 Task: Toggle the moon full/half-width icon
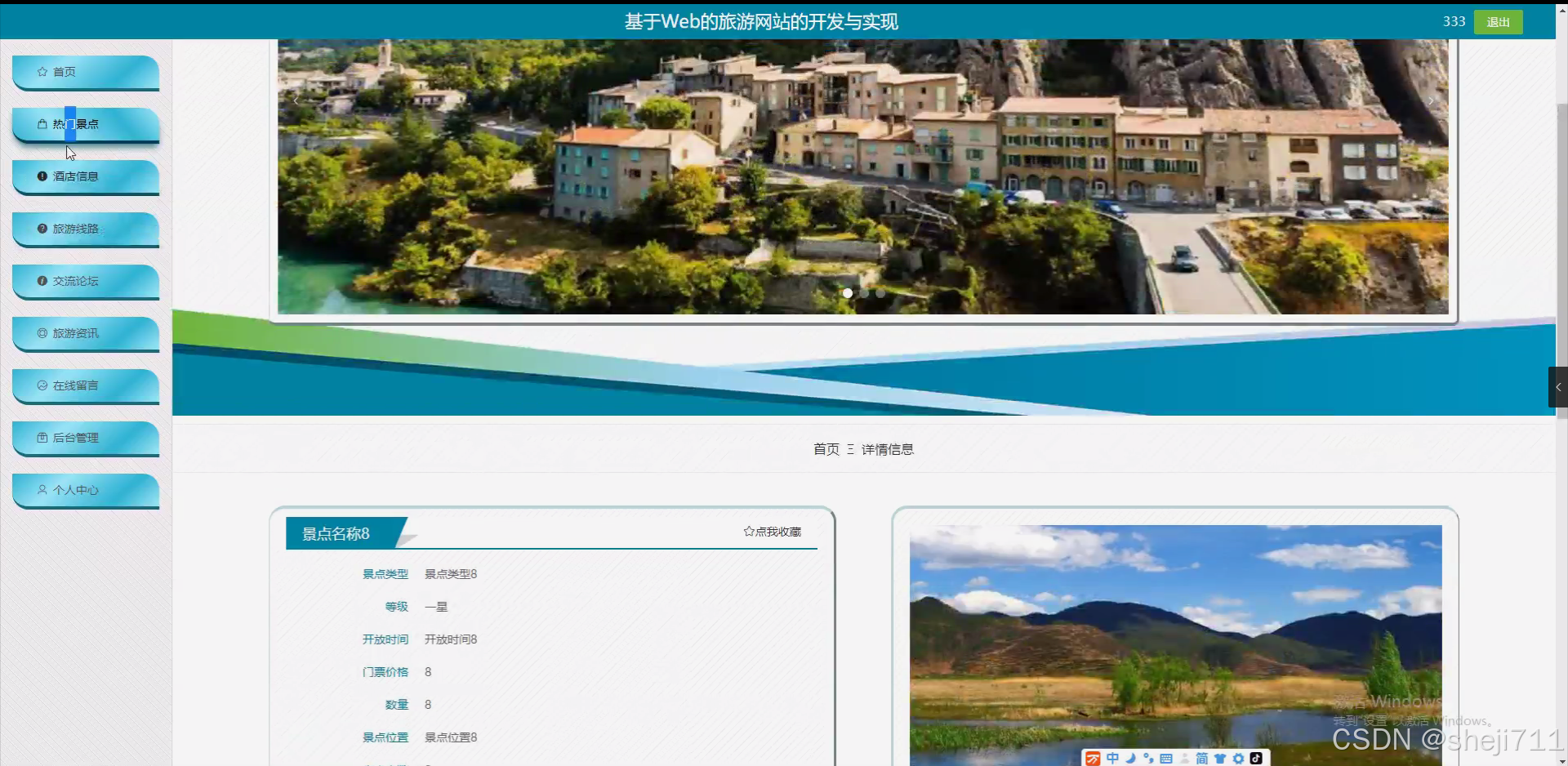coord(1130,758)
